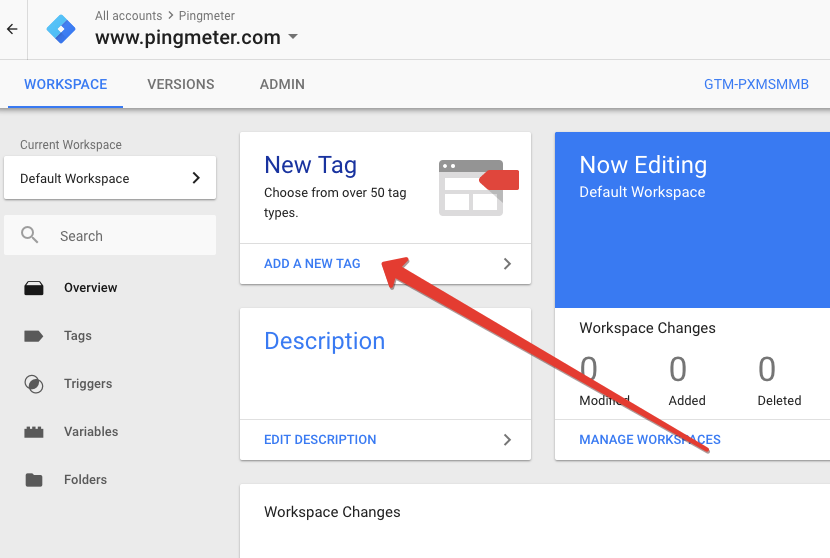Open the Pingmeter account breadcrumb
This screenshot has width=830, height=558.
tap(206, 16)
